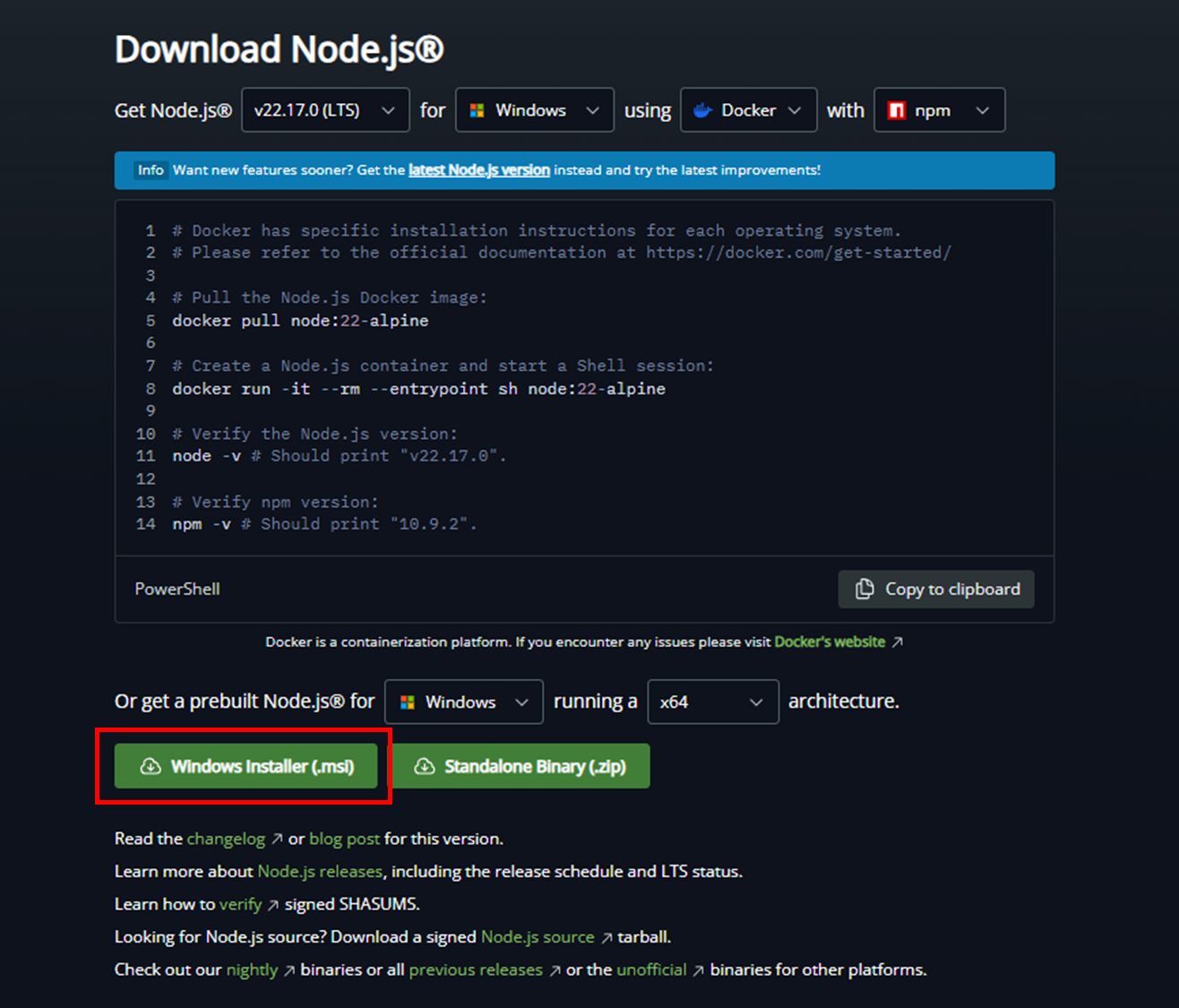The height and width of the screenshot is (1008, 1179).
Task: Follow the 'latest Node.js version' link
Action: click(x=479, y=170)
